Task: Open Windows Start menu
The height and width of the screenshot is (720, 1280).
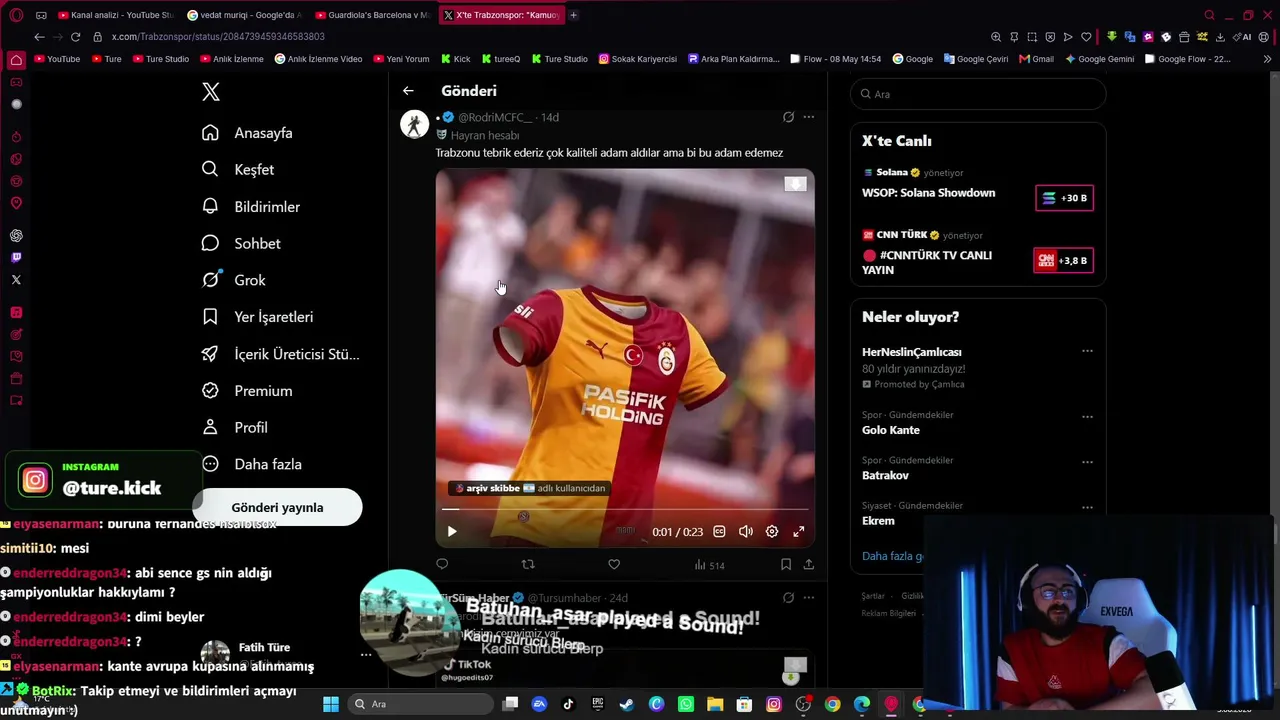Action: (331, 704)
